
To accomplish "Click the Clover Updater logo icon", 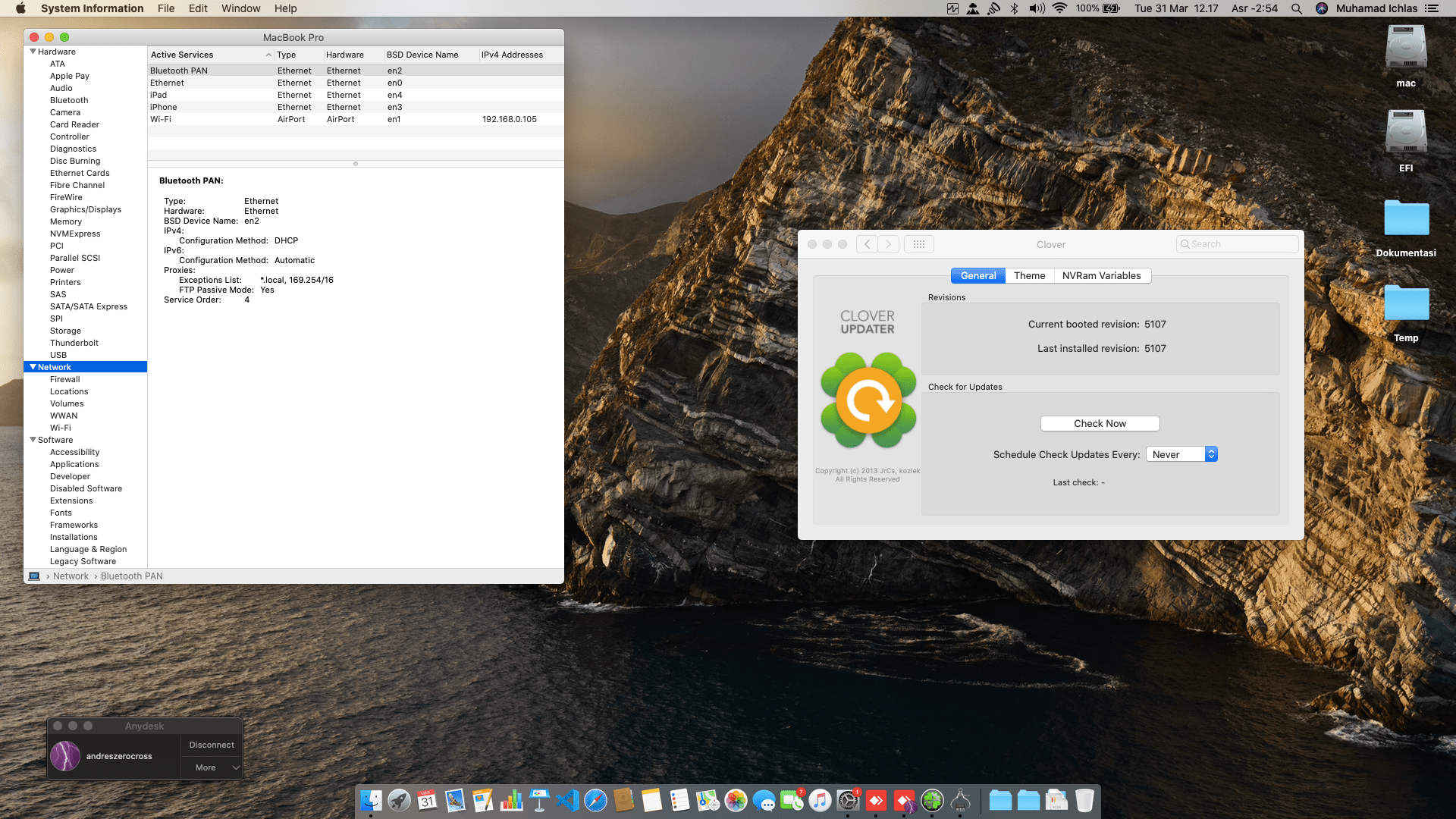I will (868, 400).
